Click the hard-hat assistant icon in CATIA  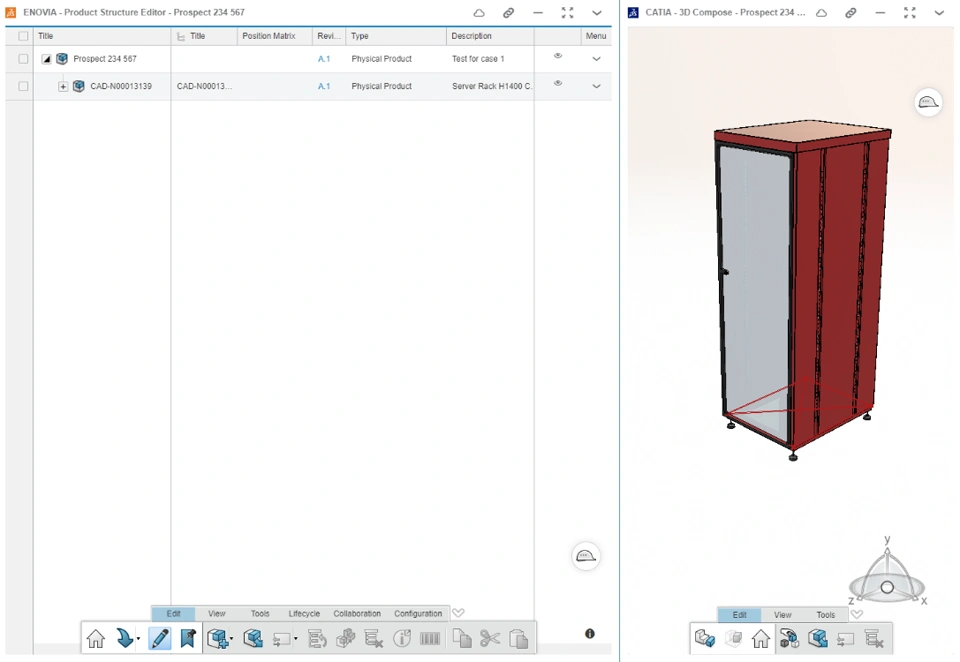point(928,102)
